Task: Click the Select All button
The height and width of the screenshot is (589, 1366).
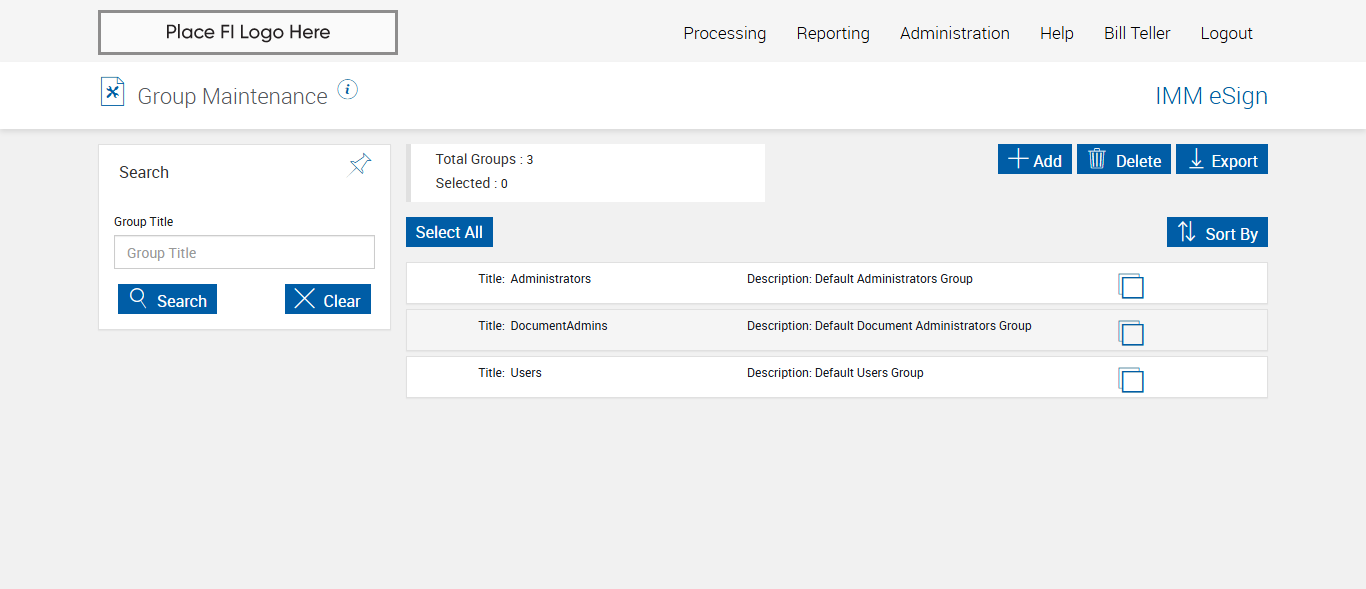Action: pyautogui.click(x=449, y=232)
